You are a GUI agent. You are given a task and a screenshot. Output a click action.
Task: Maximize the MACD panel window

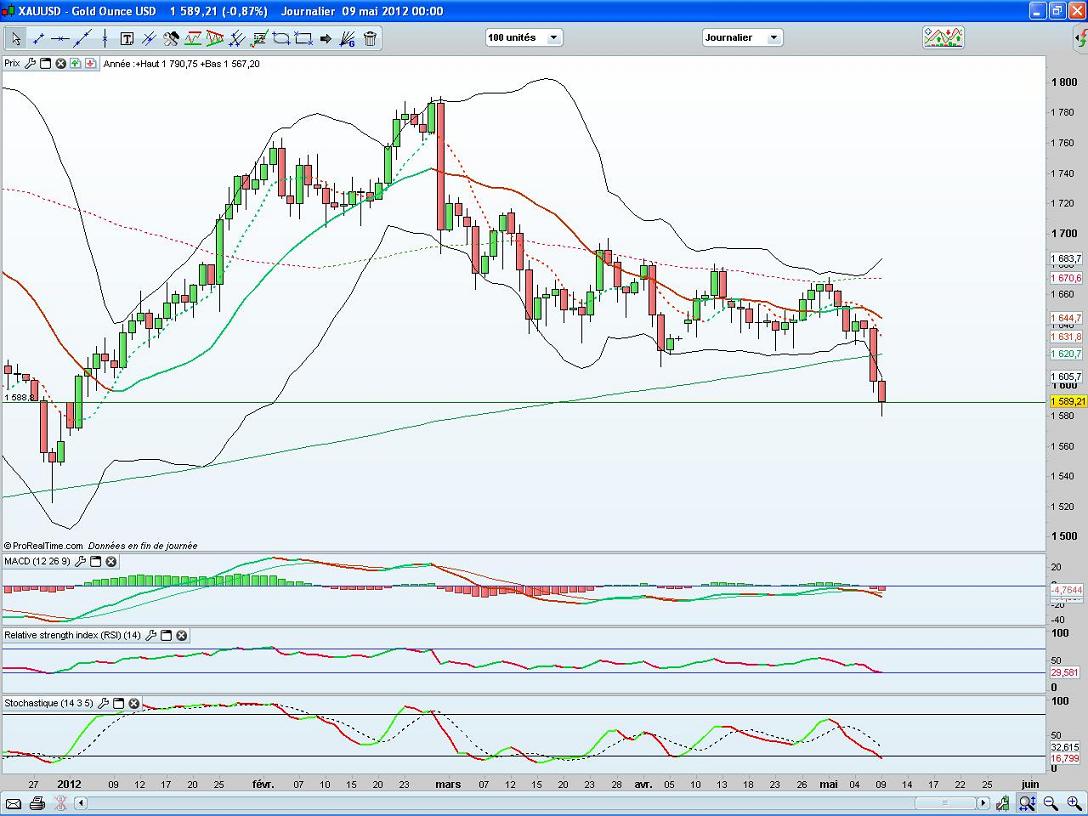point(95,562)
